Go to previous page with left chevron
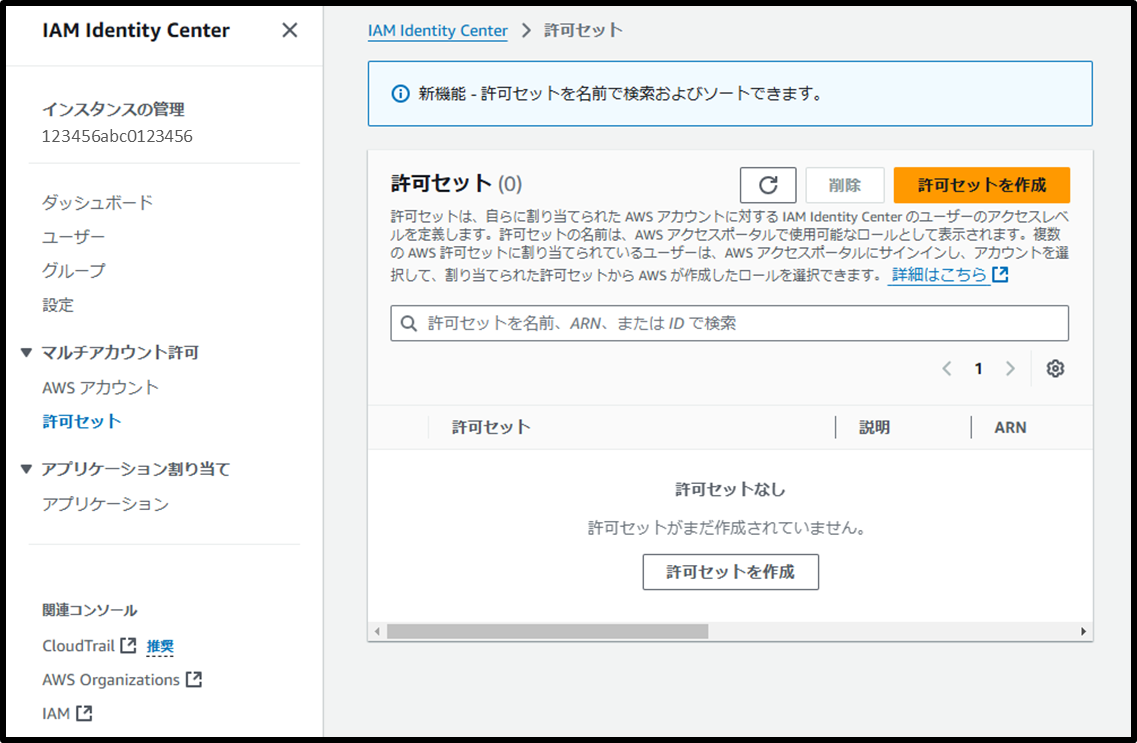This screenshot has width=1137, height=743. tap(947, 368)
